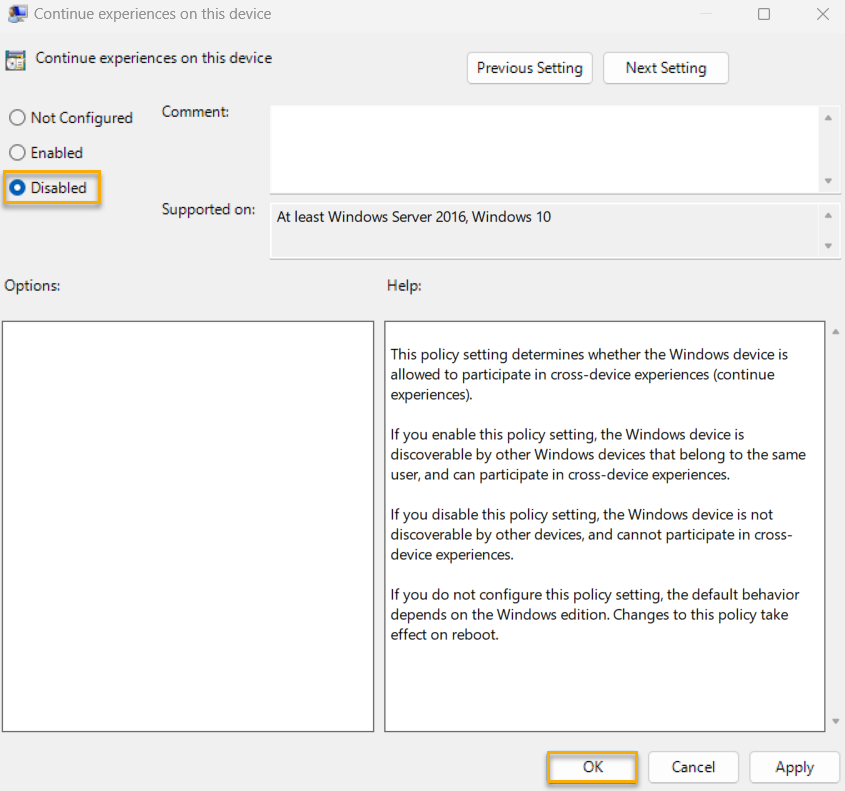
Task: Click the Supported on scroll-up arrow
Action: (x=829, y=214)
